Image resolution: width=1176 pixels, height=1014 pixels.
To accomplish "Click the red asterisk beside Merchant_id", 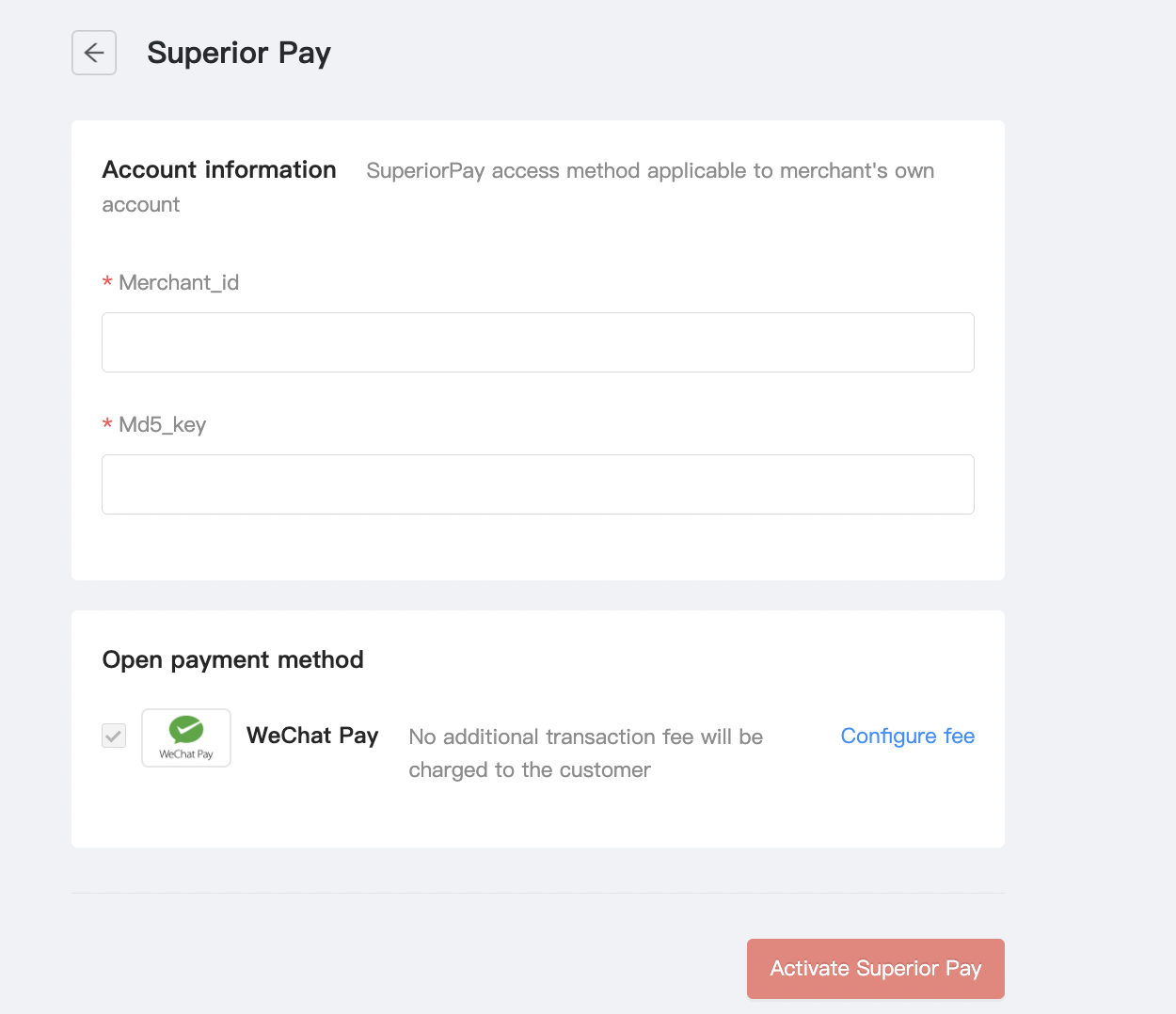I will 107,283.
